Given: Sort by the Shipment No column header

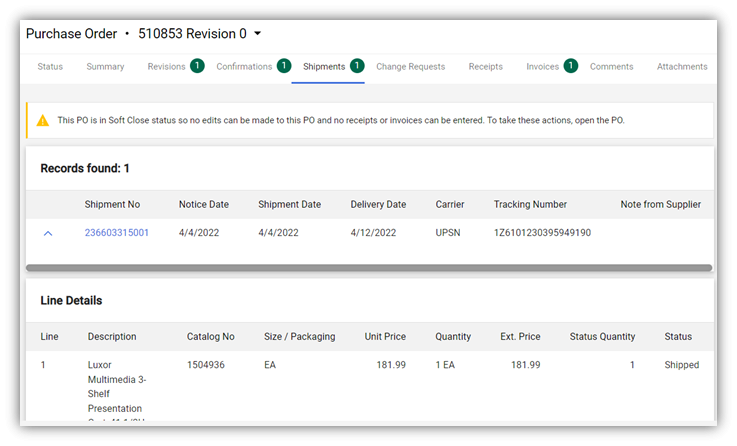Looking at the screenshot, I should click(x=112, y=205).
